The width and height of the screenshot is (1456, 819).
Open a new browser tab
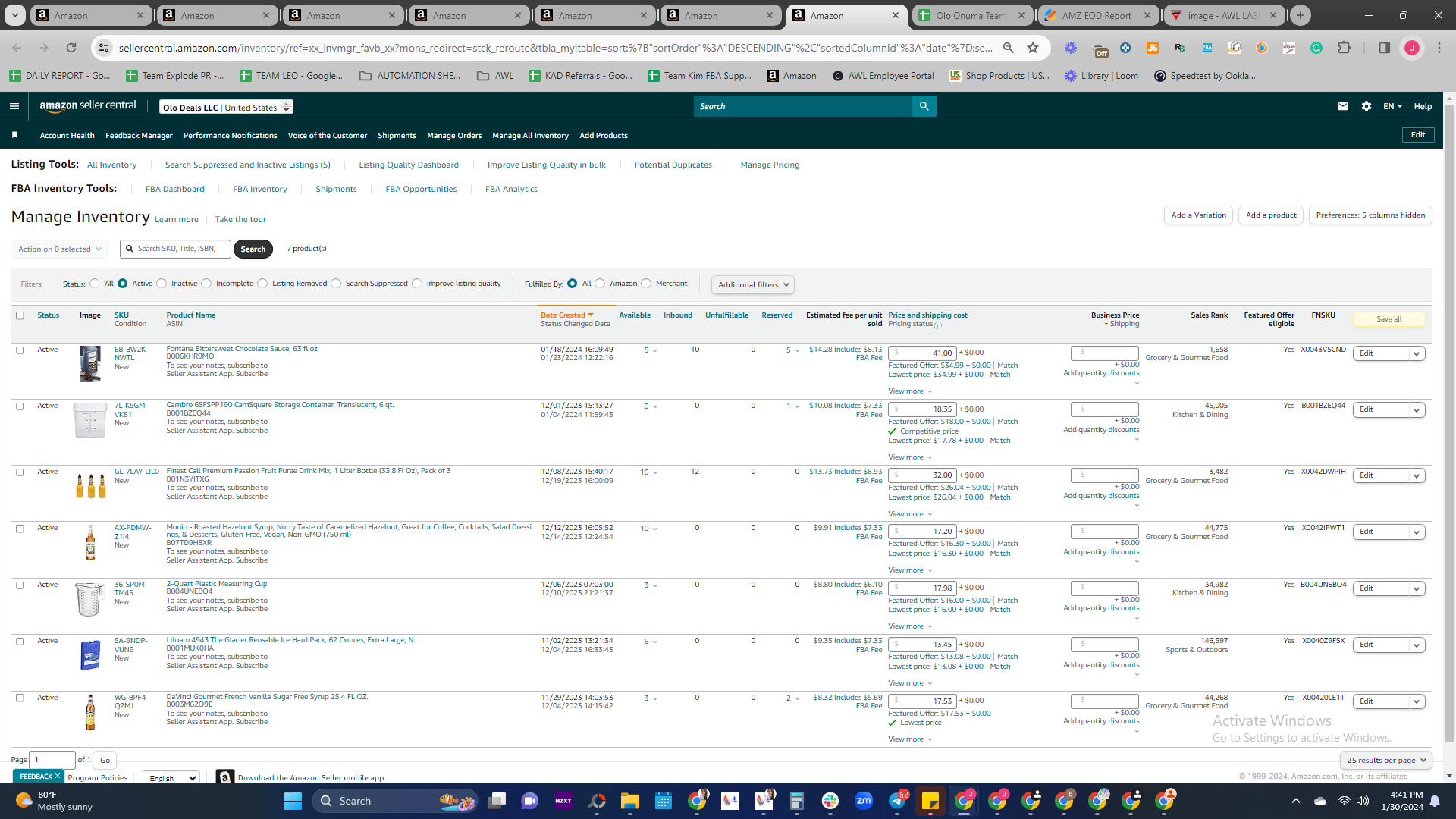click(x=1301, y=15)
